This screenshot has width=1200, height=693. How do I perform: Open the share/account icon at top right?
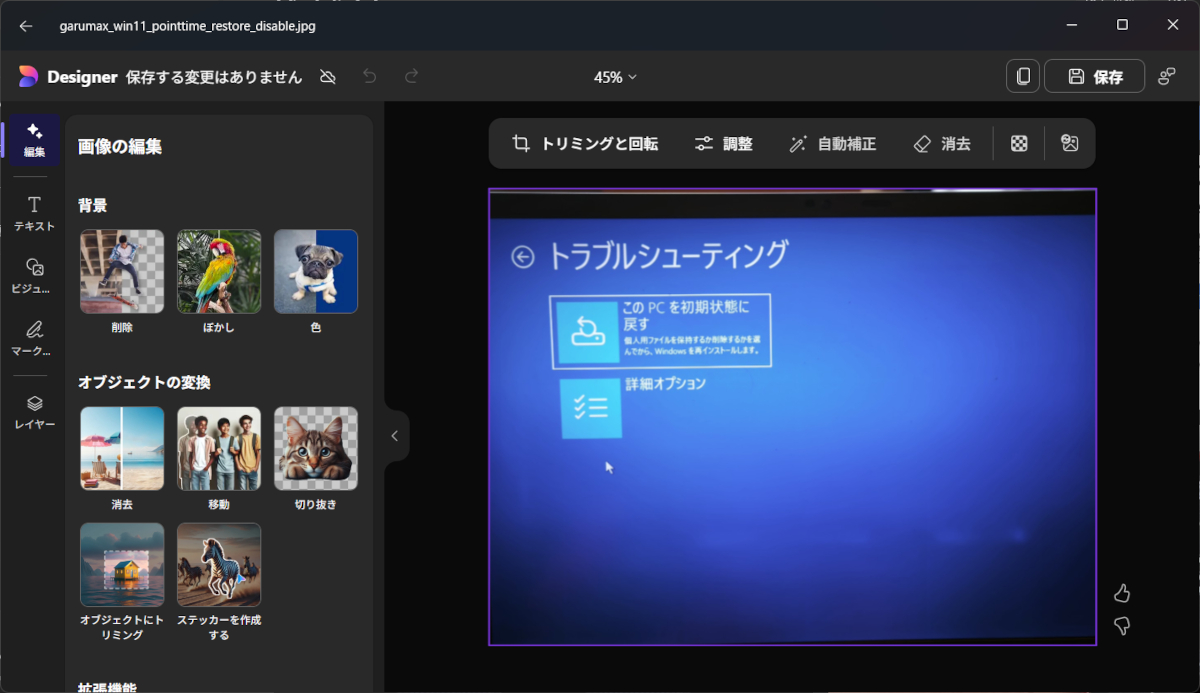(1167, 77)
